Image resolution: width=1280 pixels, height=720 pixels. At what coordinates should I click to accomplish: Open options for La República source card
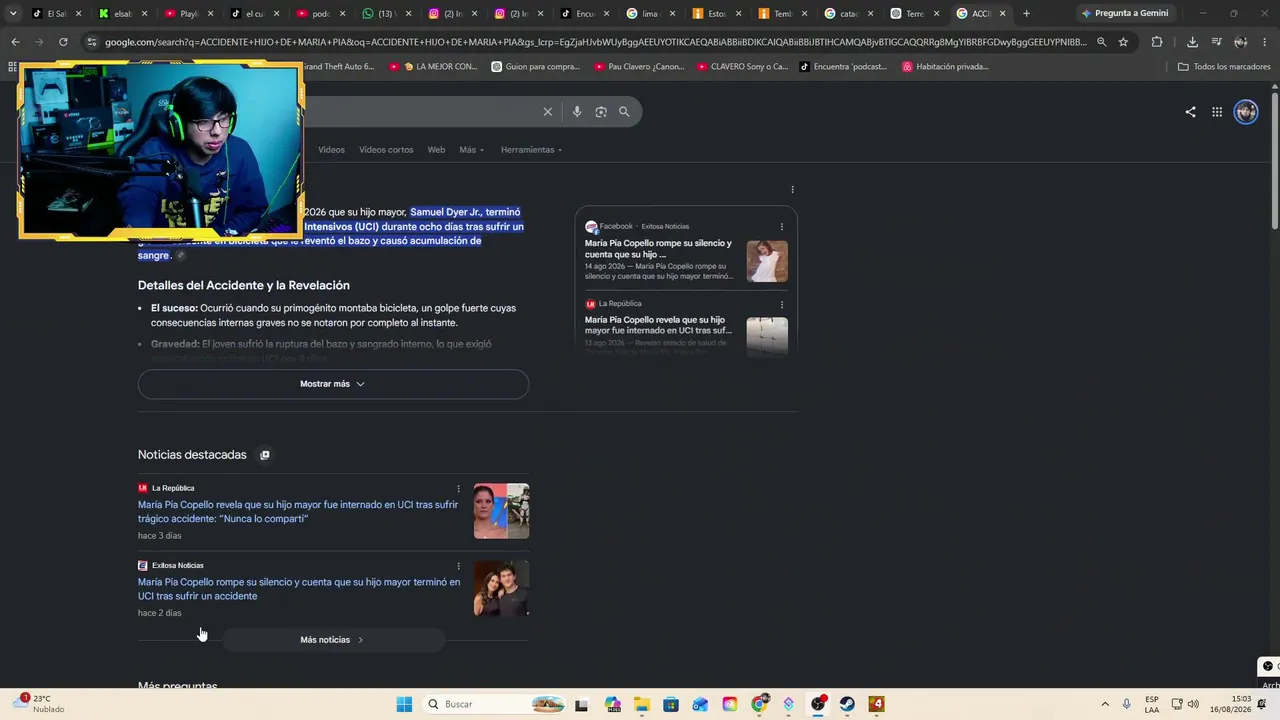pos(782,304)
